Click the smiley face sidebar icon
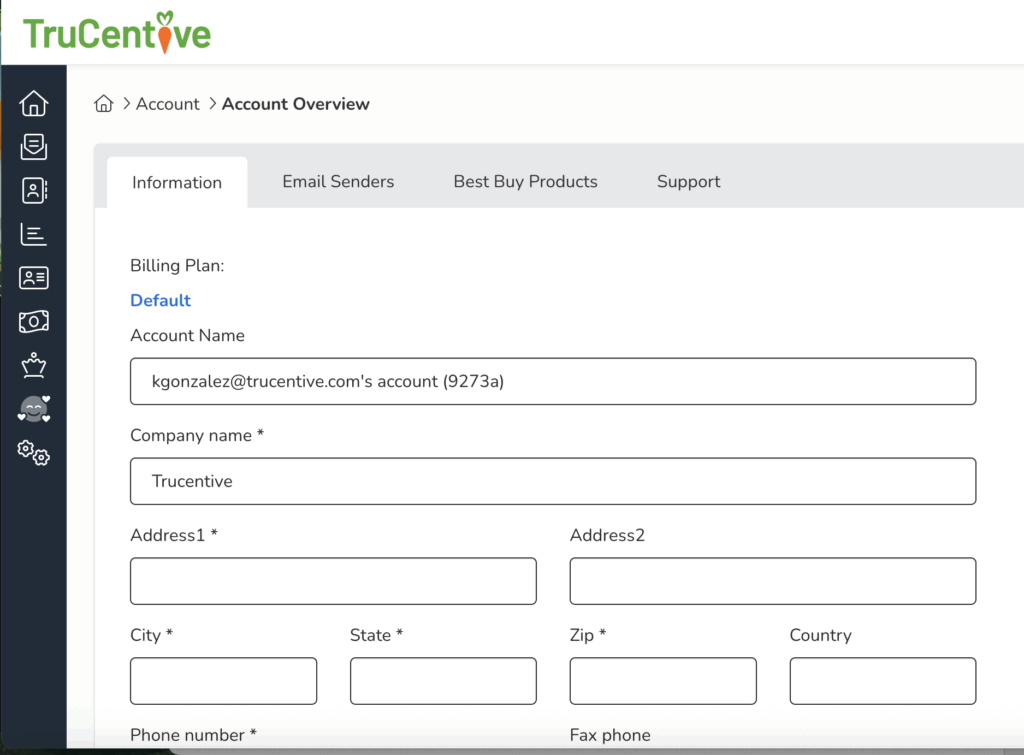Screen dimensions: 1024x755 (x=33, y=409)
